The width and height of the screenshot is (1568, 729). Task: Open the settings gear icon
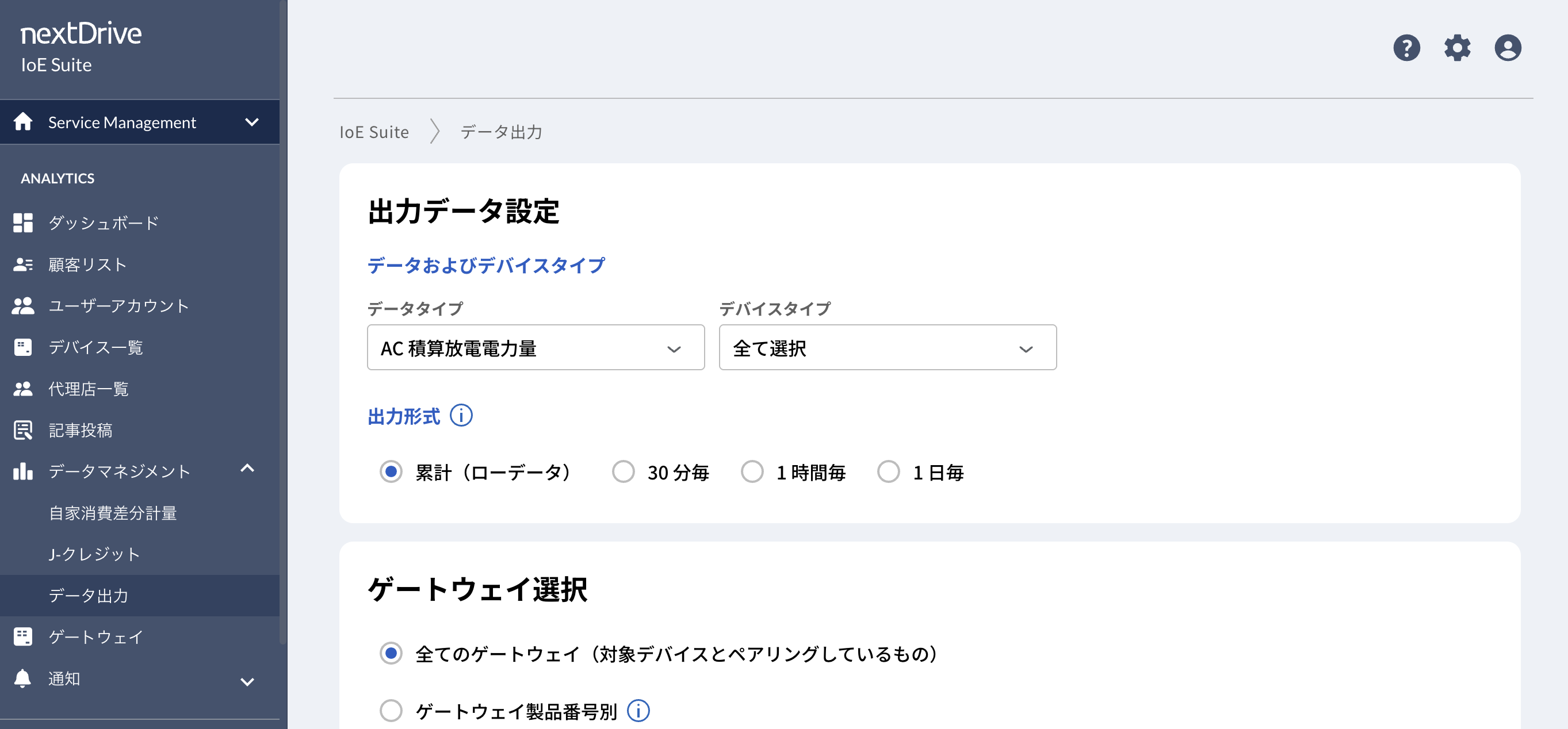click(1456, 48)
